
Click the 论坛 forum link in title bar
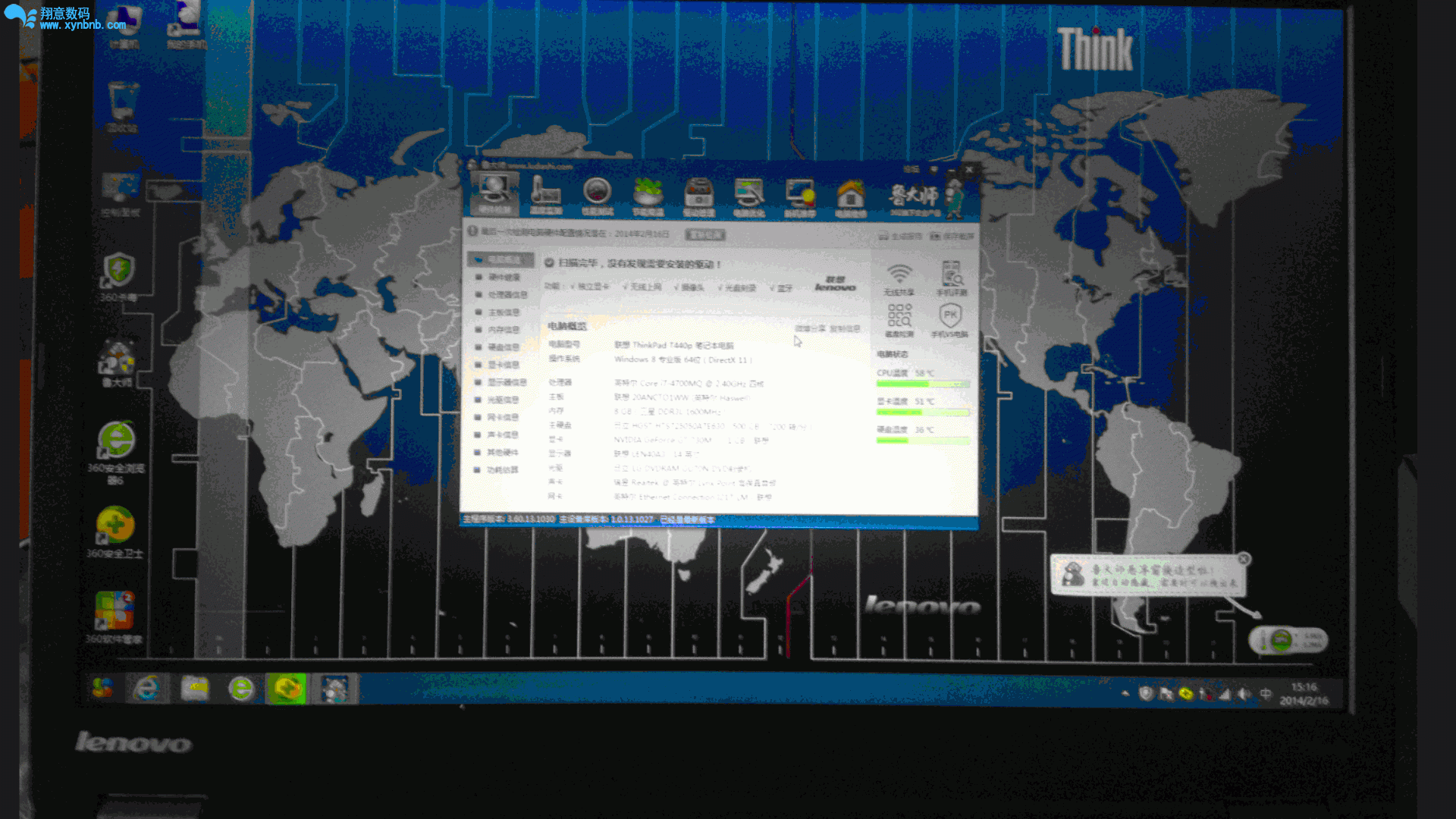(x=911, y=169)
